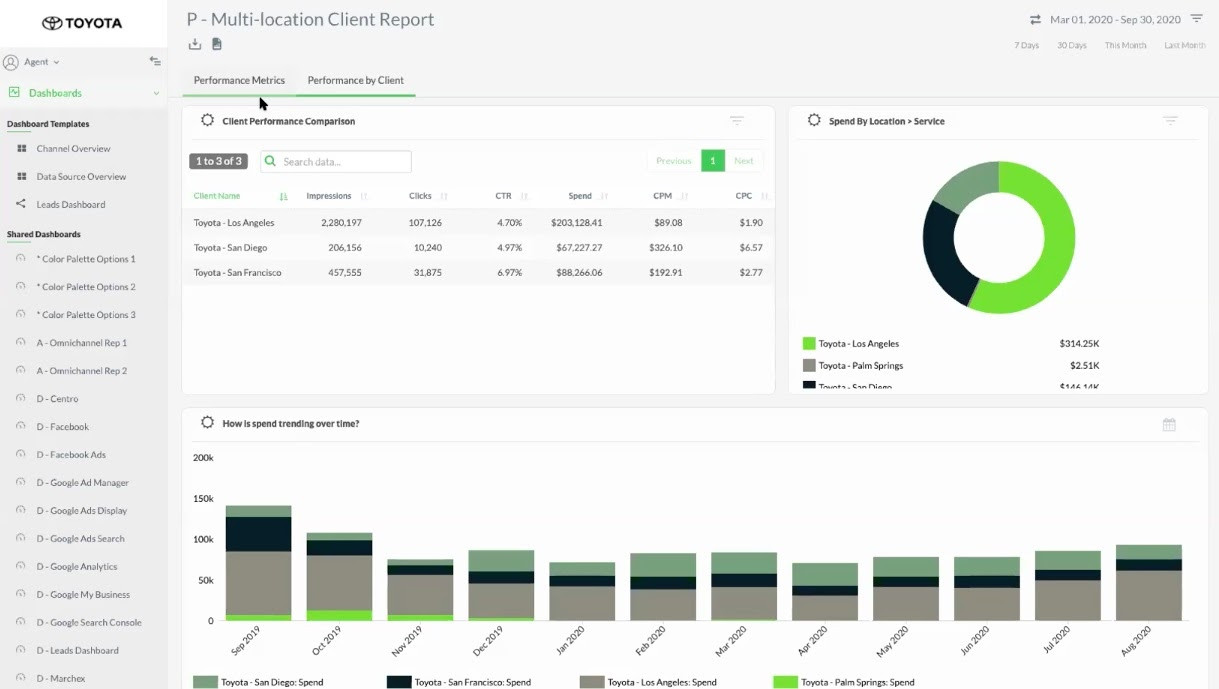This screenshot has width=1219, height=689.
Task: Select Last Month date range
Action: tap(1185, 46)
